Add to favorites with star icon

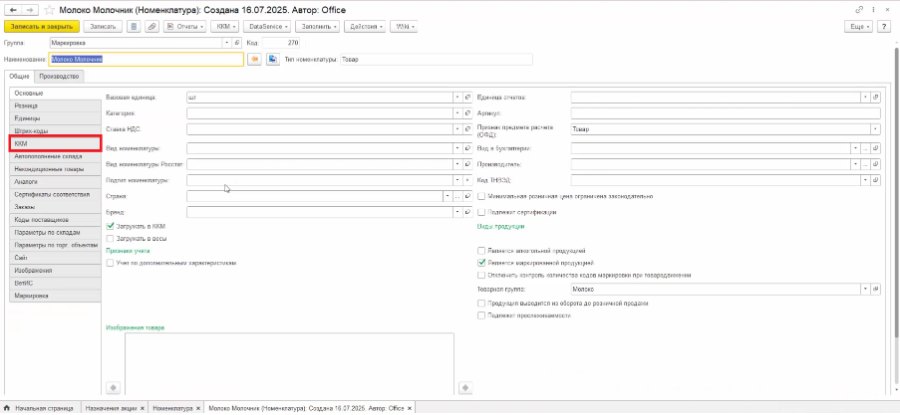pyautogui.click(x=49, y=10)
